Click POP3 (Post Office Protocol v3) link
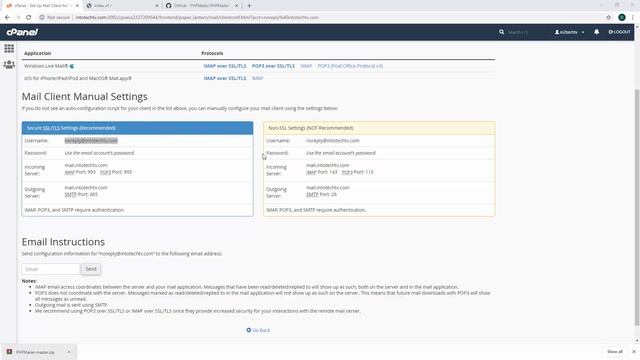640x360 pixels. click(x=350, y=66)
